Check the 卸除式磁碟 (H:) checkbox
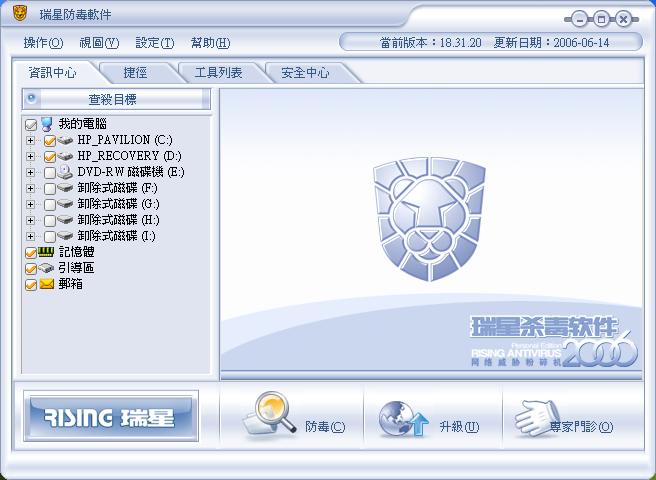The image size is (656, 480). click(50, 220)
